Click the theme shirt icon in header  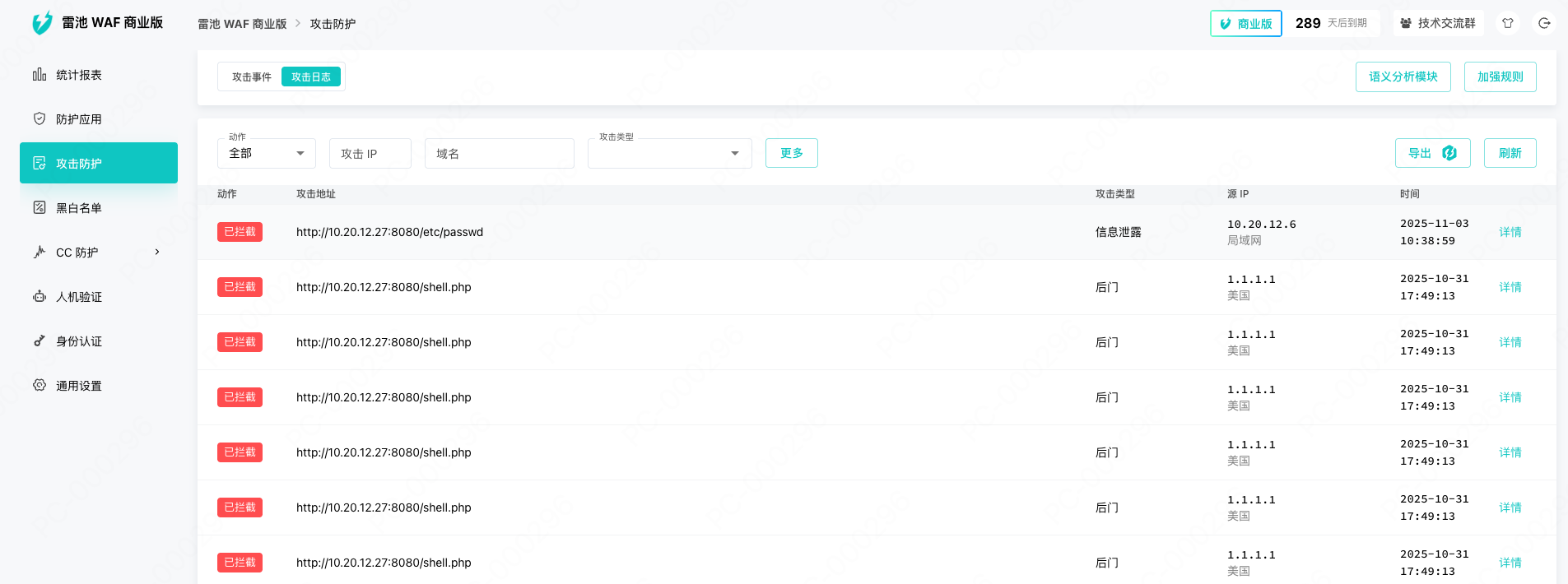(x=1508, y=23)
